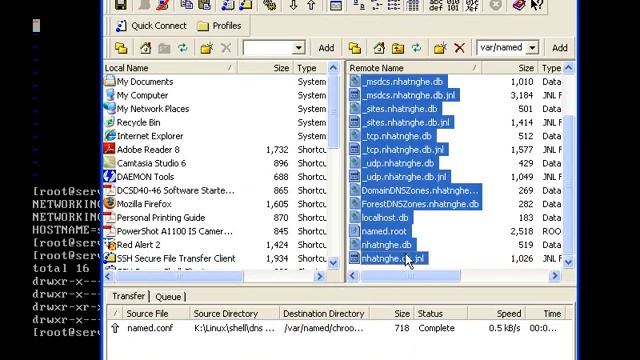This screenshot has height=360, width=640.
Task: Create new folder in local pane
Action: pos(207,48)
